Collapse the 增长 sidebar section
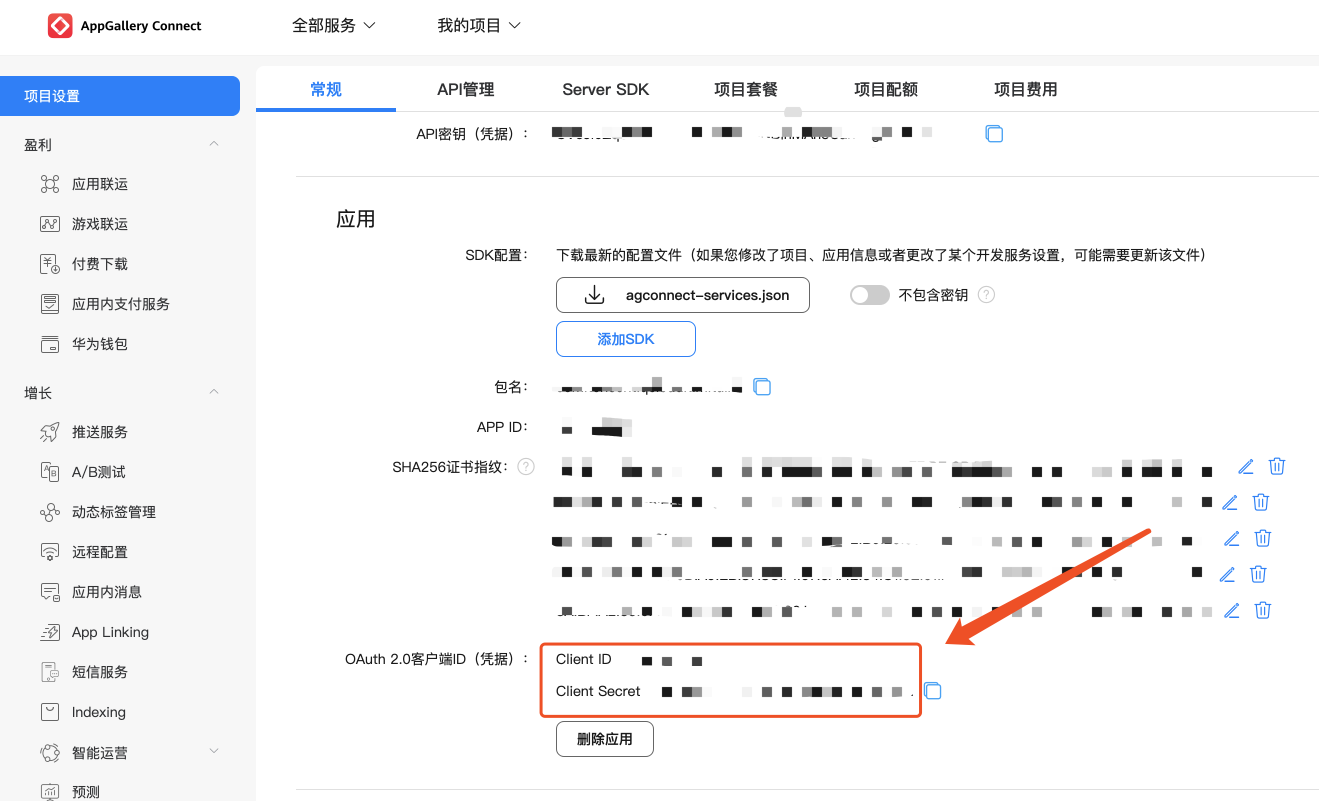This screenshot has width=1319, height=801. pyautogui.click(x=214, y=392)
